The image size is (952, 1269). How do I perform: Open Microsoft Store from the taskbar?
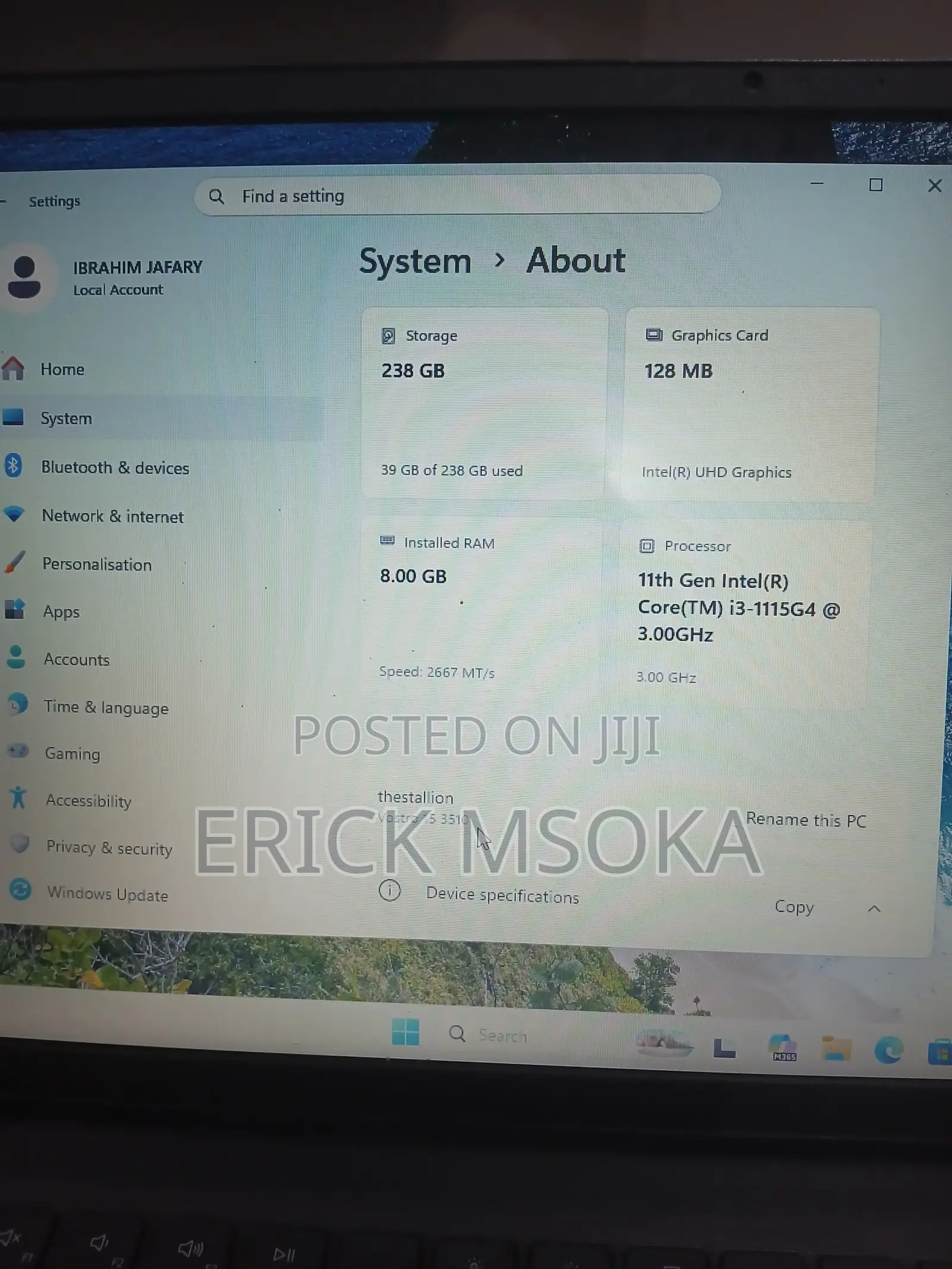pos(940,1053)
